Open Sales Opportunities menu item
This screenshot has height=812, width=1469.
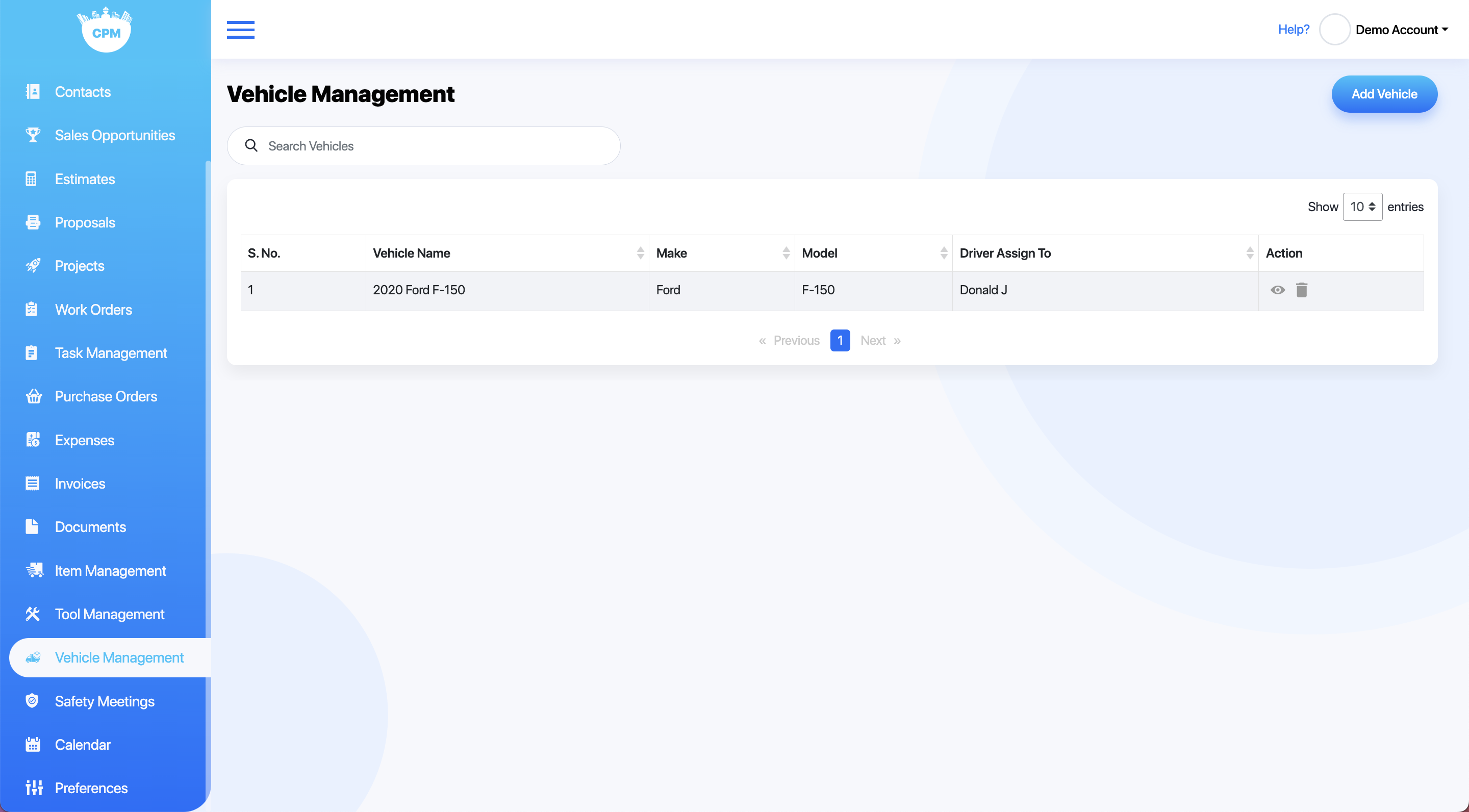pos(115,135)
